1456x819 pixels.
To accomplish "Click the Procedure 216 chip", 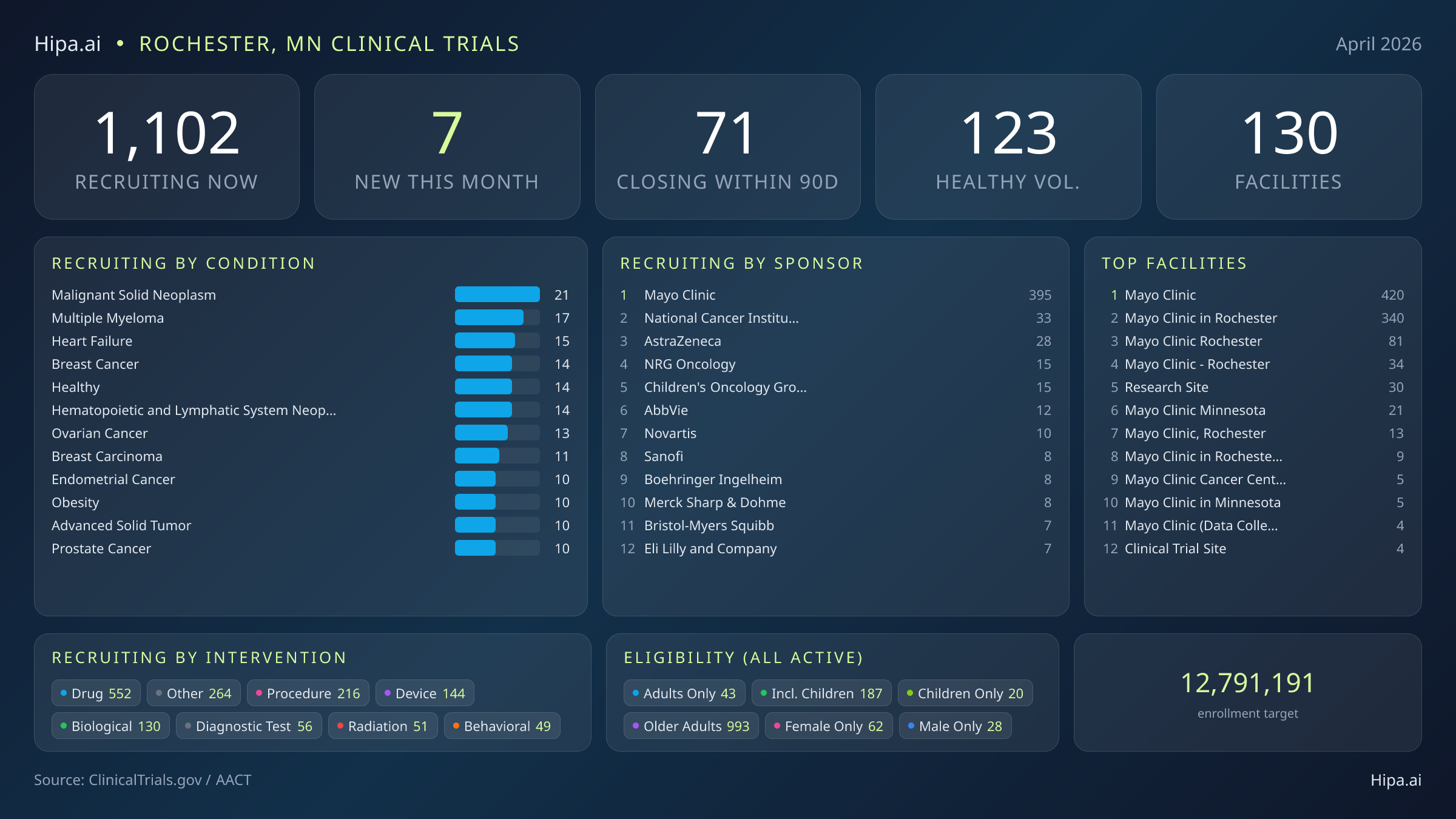I will tap(308, 693).
